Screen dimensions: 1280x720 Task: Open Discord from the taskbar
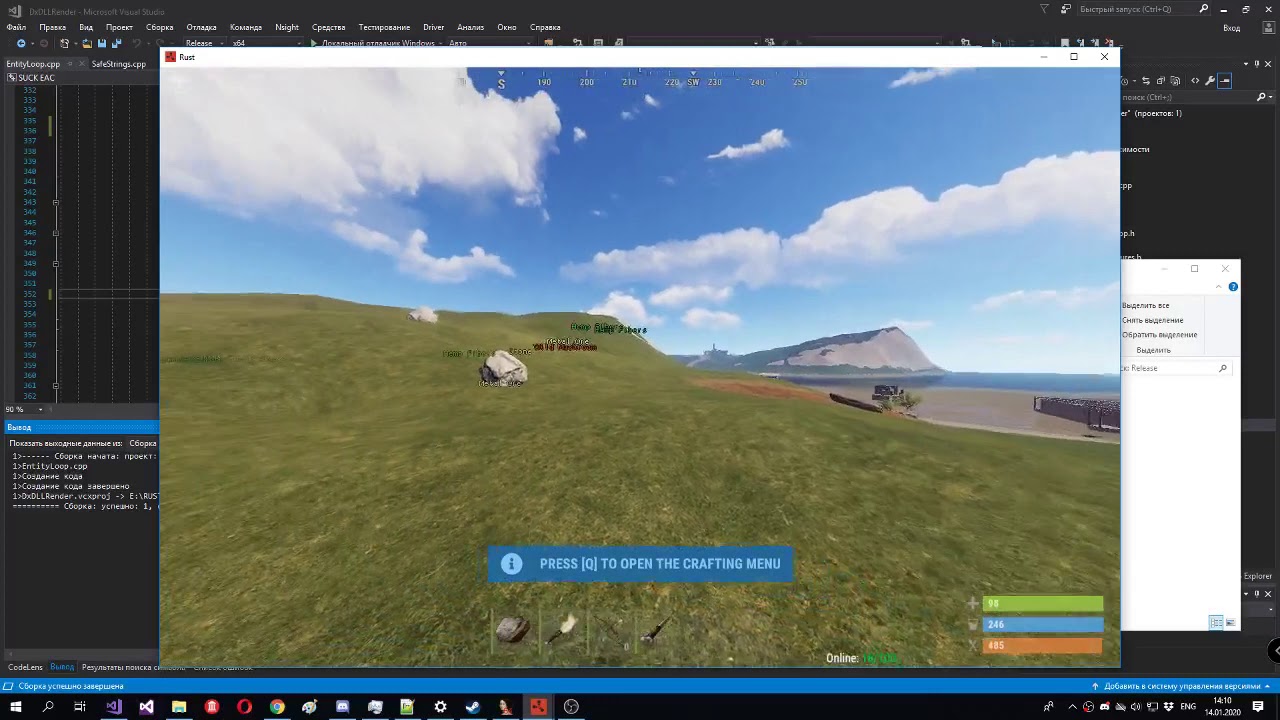(x=343, y=707)
